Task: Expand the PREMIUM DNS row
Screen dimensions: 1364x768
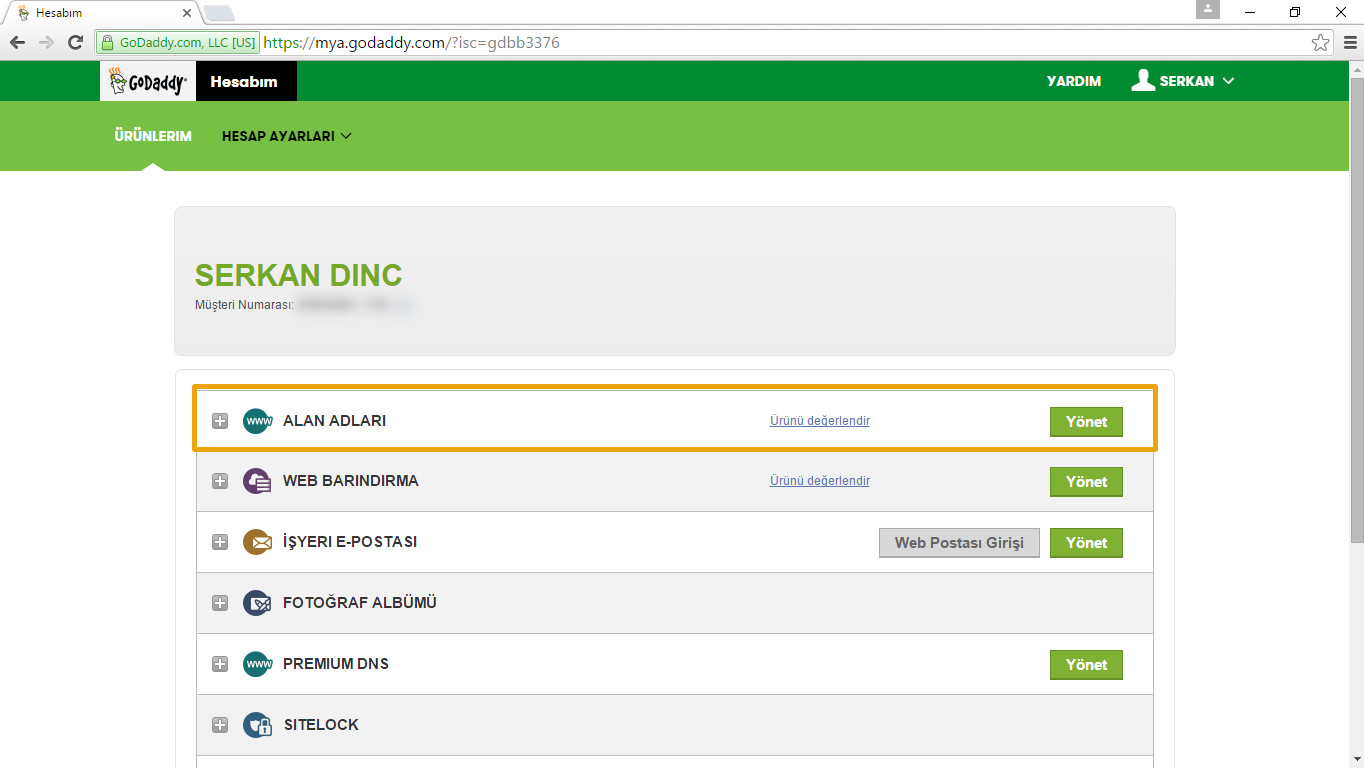Action: (x=220, y=664)
